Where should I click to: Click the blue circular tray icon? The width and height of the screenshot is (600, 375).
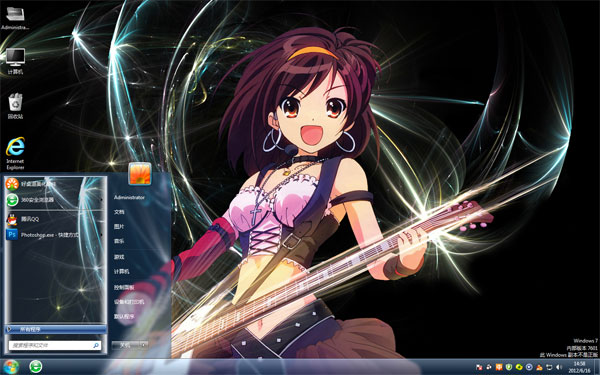(529, 367)
